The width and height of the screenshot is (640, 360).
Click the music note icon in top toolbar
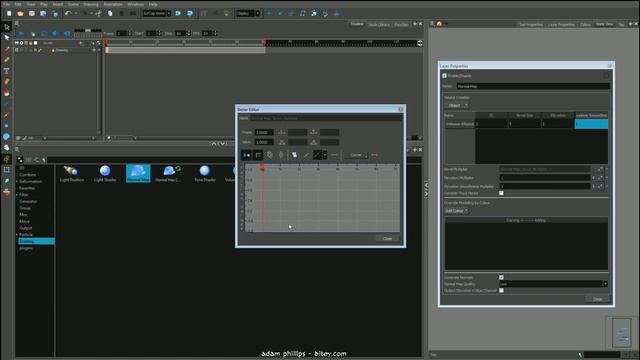(x=302, y=13)
